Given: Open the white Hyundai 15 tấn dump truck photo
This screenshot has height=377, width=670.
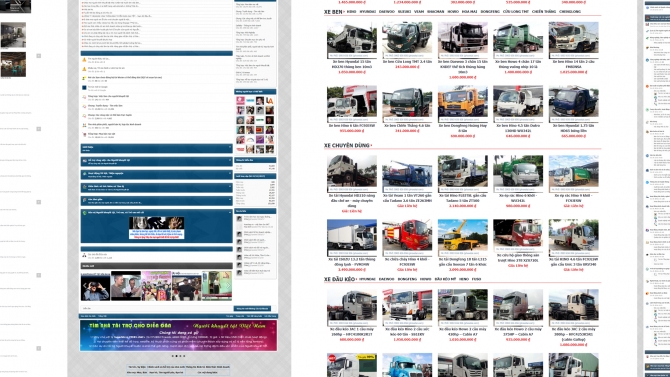Looking at the screenshot, I should pos(352,40).
